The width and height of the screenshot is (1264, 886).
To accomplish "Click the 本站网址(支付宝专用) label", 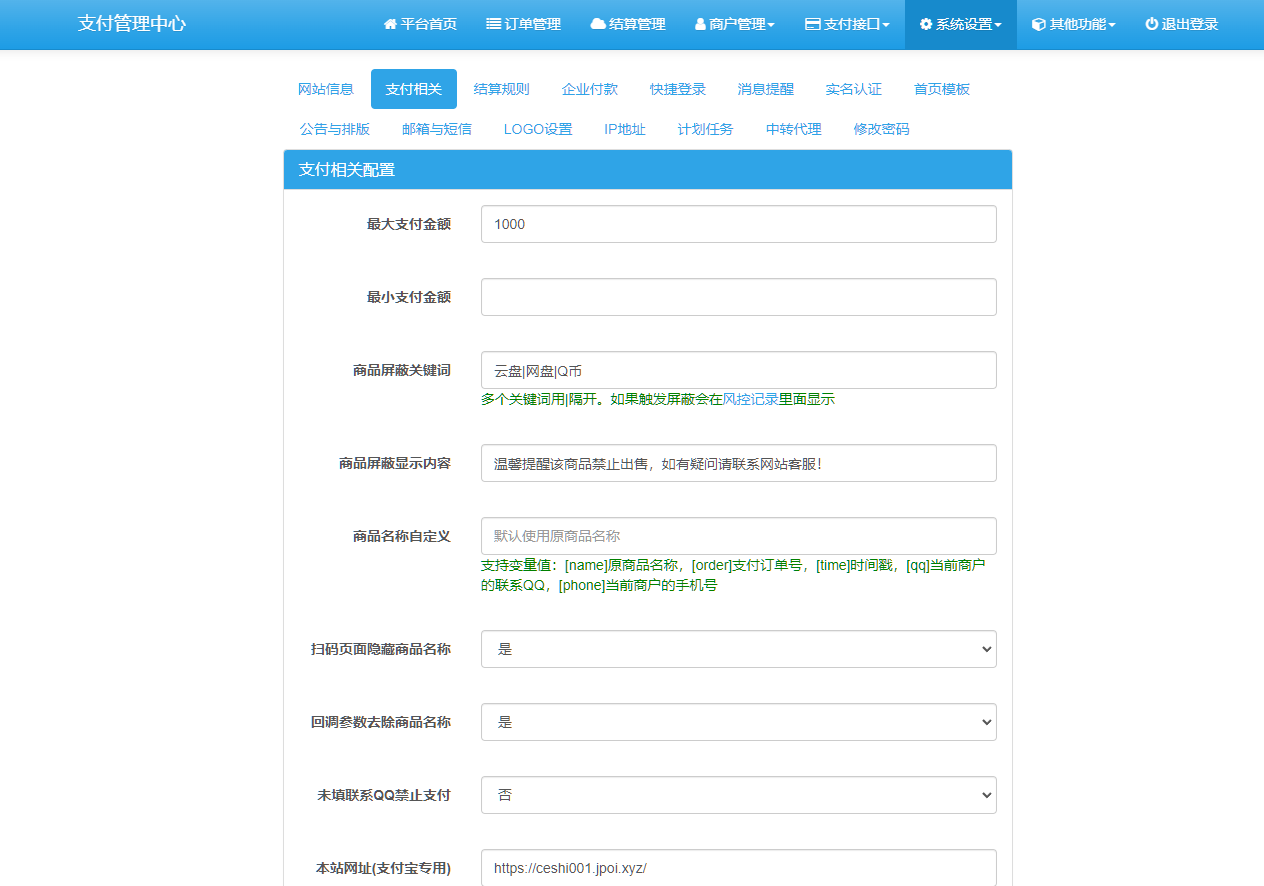I will coord(384,868).
